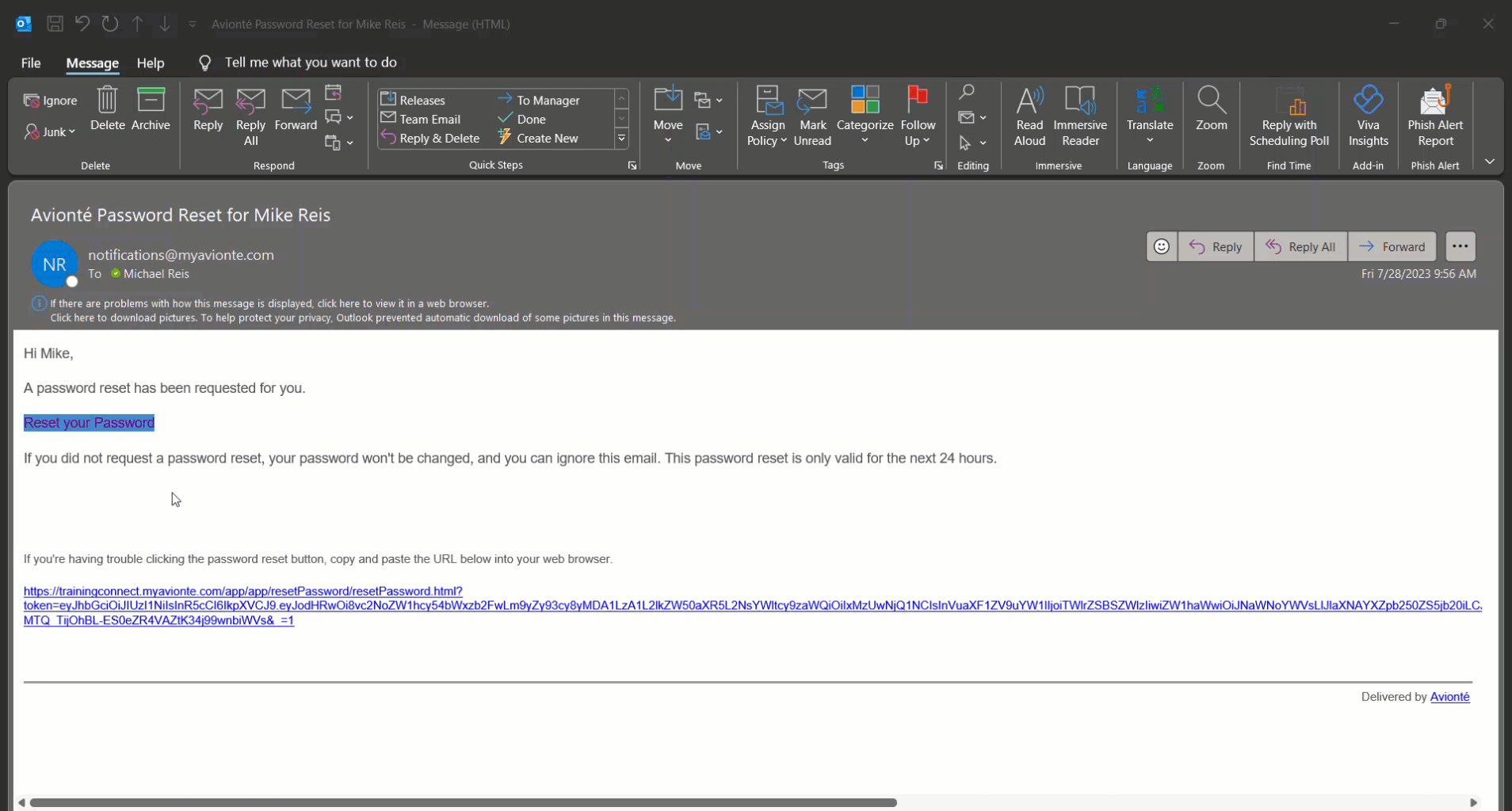1512x811 pixels.
Task: Open the Quick Steps dialog launcher
Action: [632, 166]
